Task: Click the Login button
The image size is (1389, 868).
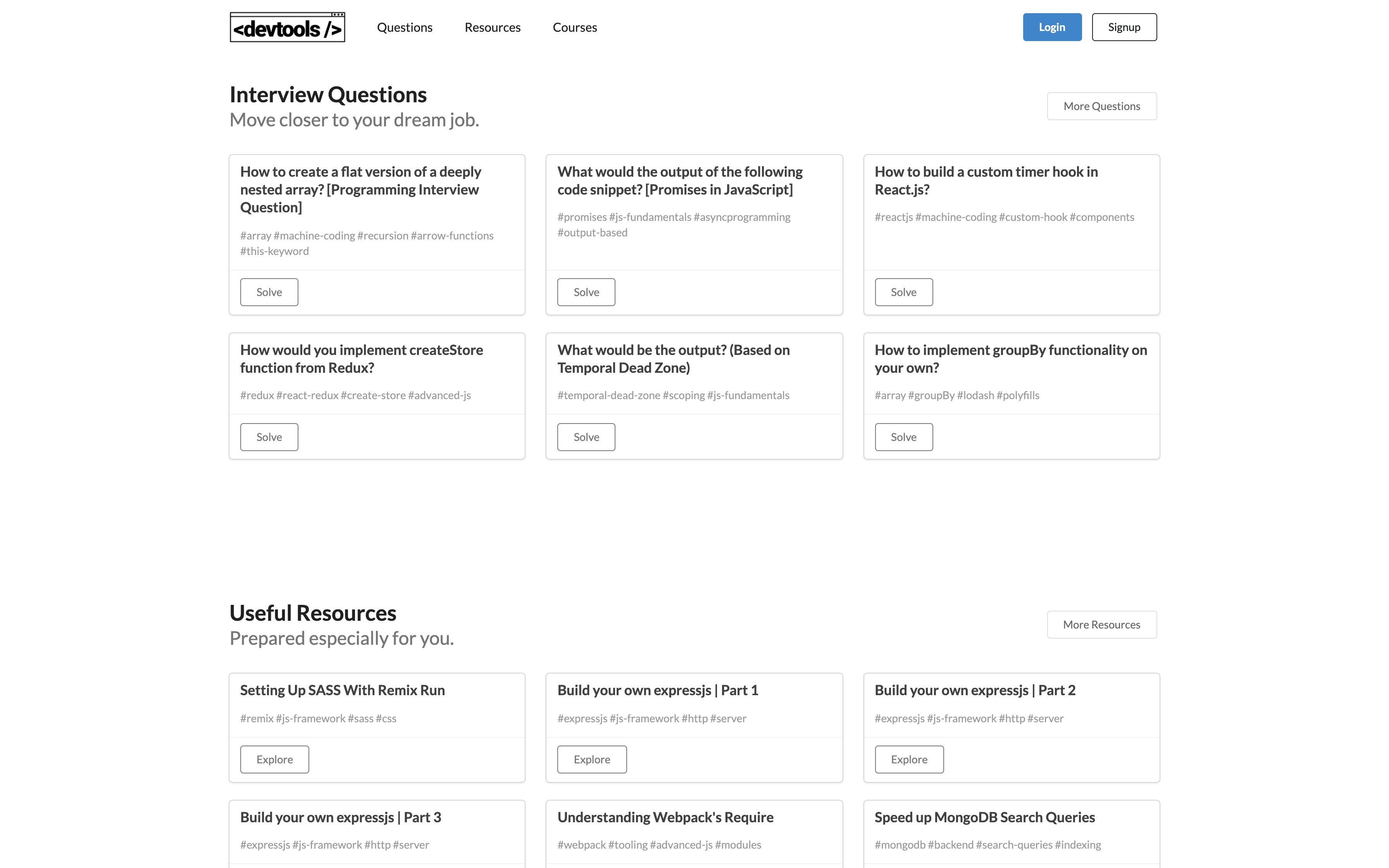Action: [1051, 27]
